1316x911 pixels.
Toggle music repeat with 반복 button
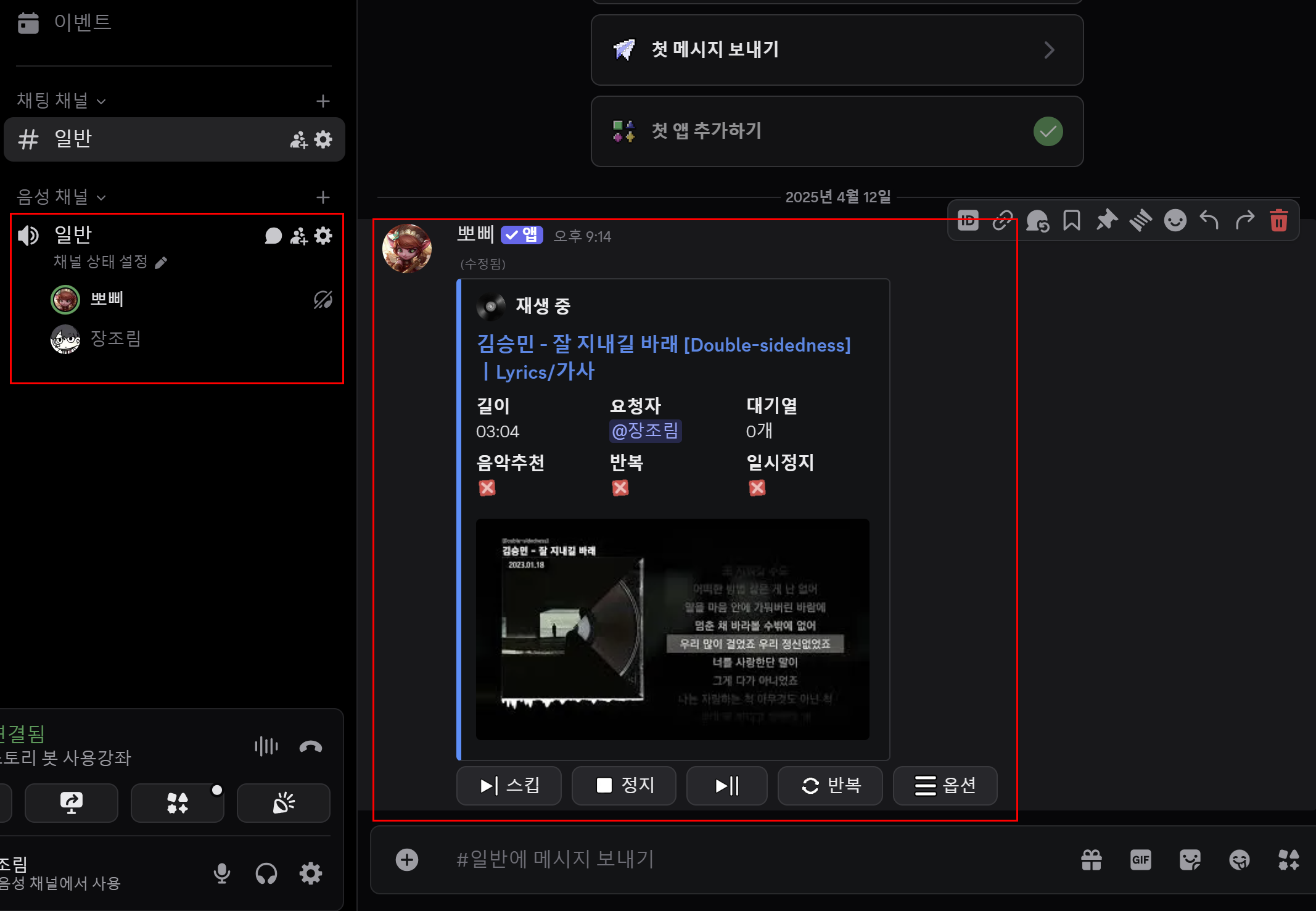pyautogui.click(x=830, y=785)
